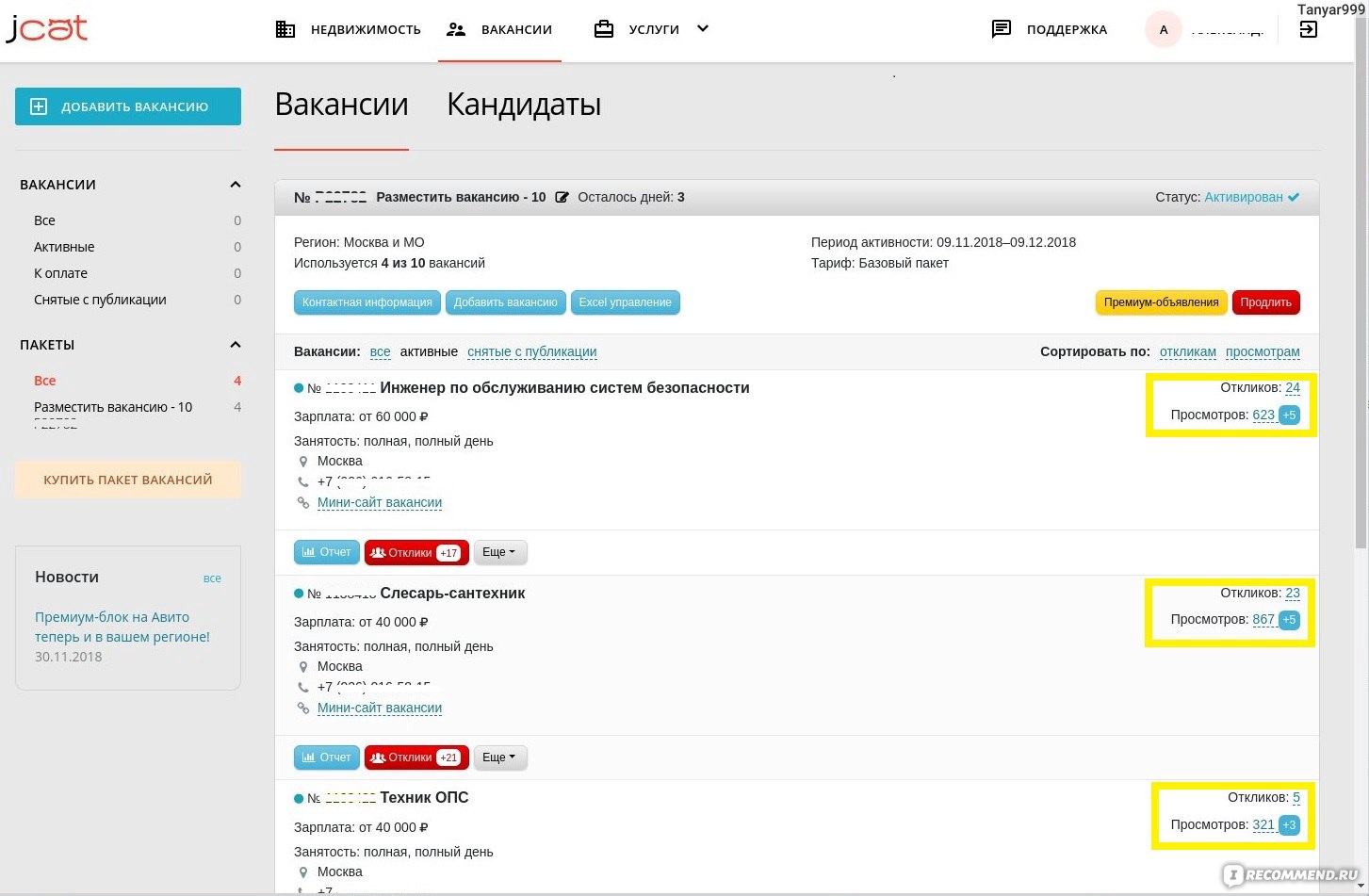Click the link icon of Инженер mini-site
The height and width of the screenshot is (896, 1369).
tap(303, 503)
